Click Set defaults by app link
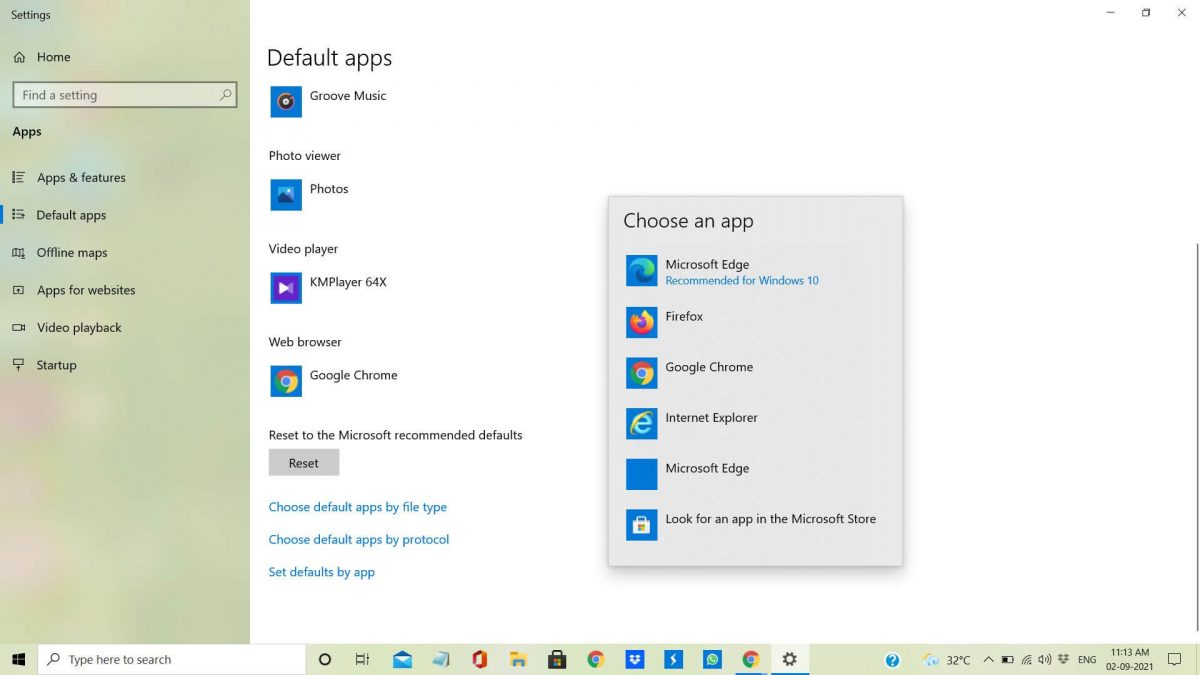Viewport: 1200px width, 675px height. (x=322, y=571)
